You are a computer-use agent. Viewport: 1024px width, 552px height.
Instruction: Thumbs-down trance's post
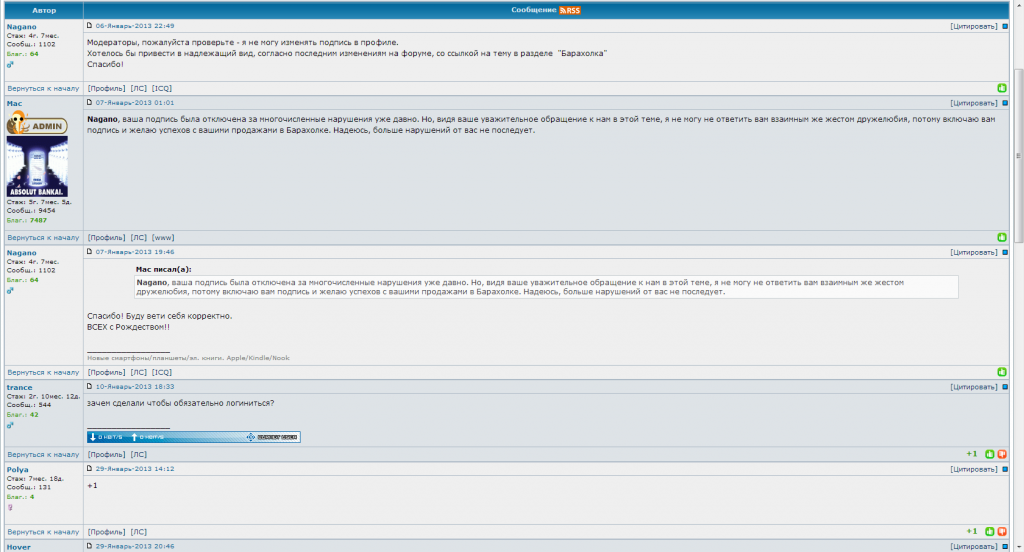pos(1002,454)
